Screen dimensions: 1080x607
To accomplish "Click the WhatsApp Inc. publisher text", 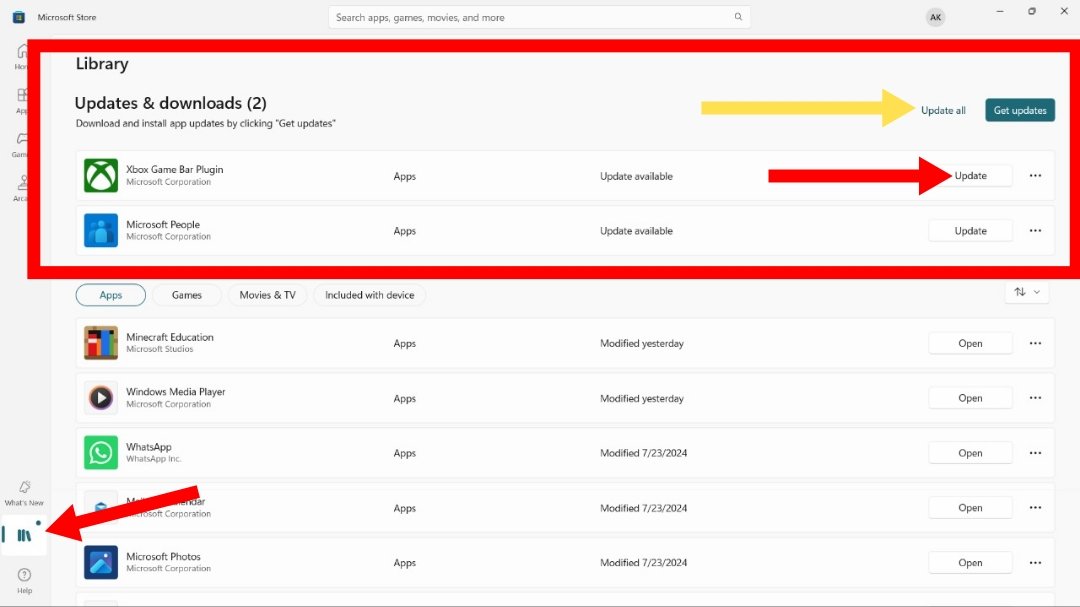I will (154, 459).
